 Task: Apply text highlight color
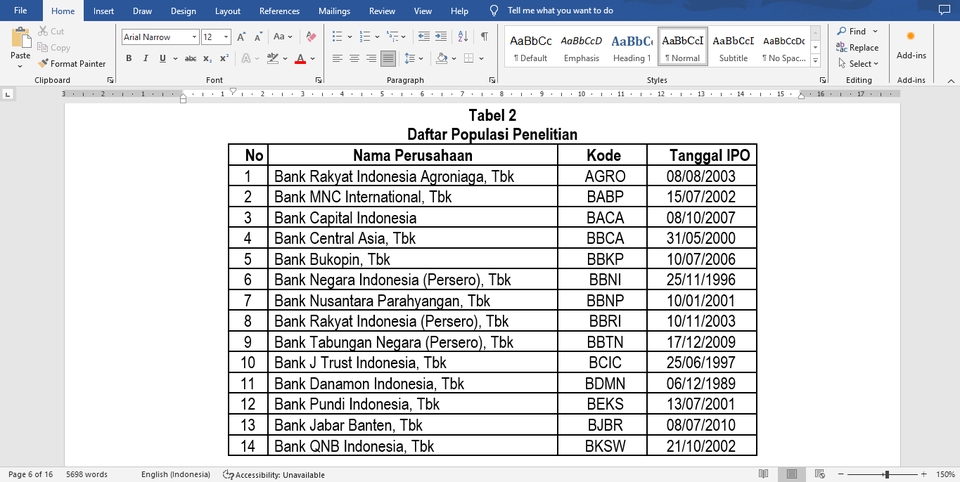pyautogui.click(x=272, y=58)
